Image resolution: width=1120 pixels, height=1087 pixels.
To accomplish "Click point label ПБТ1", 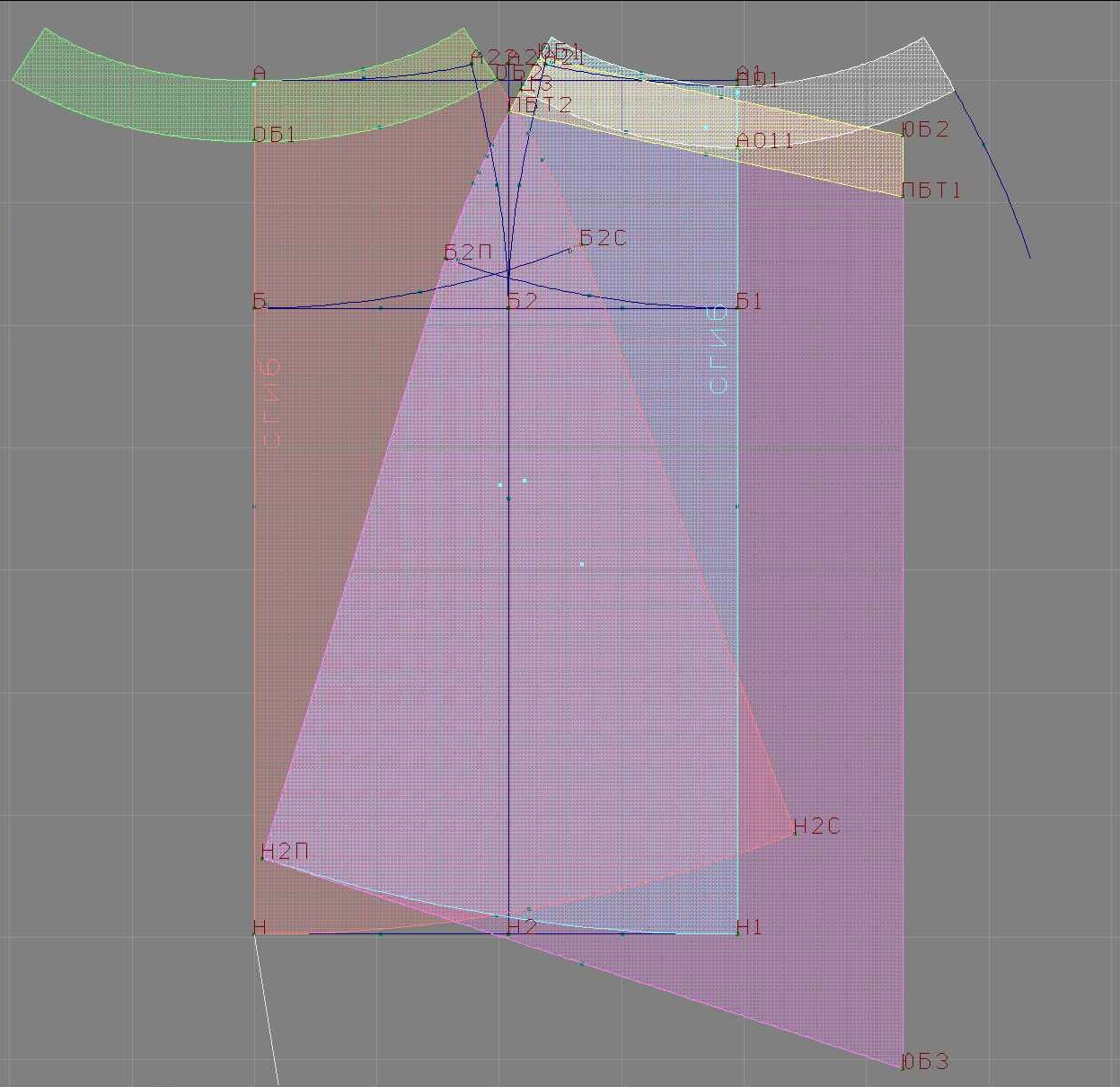I will 931,190.
